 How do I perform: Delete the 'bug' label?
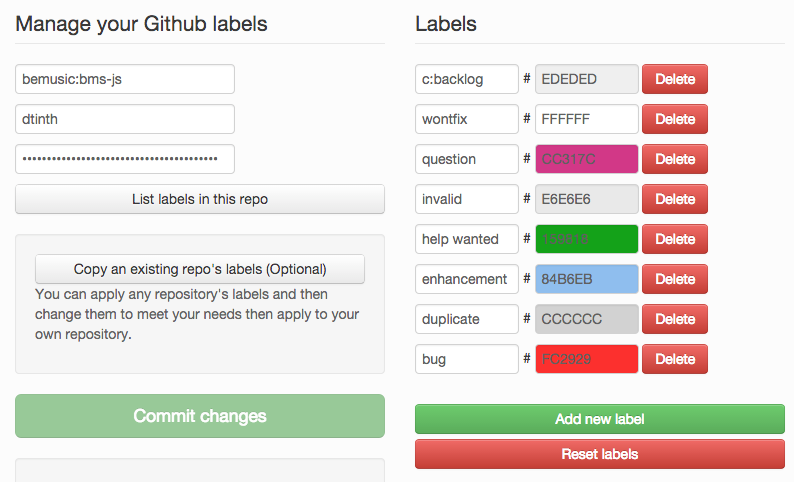click(x=674, y=359)
